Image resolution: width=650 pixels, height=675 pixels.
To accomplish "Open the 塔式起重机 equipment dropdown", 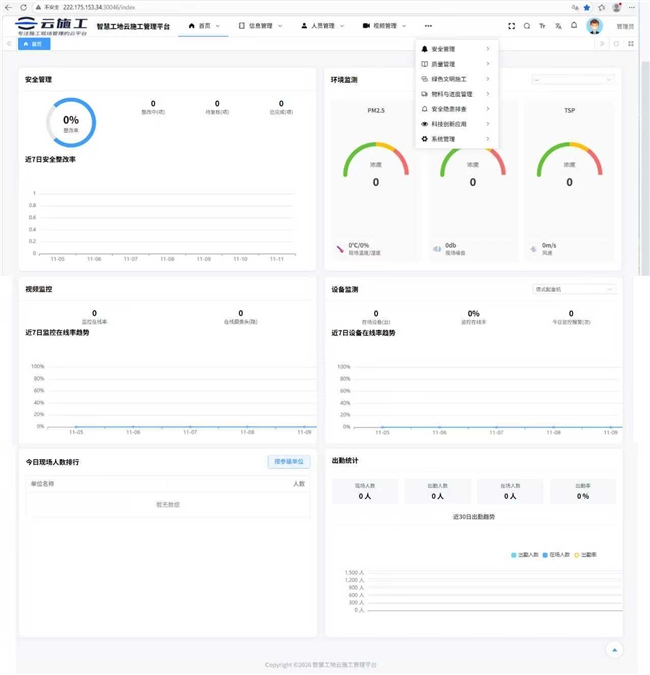I will point(573,289).
